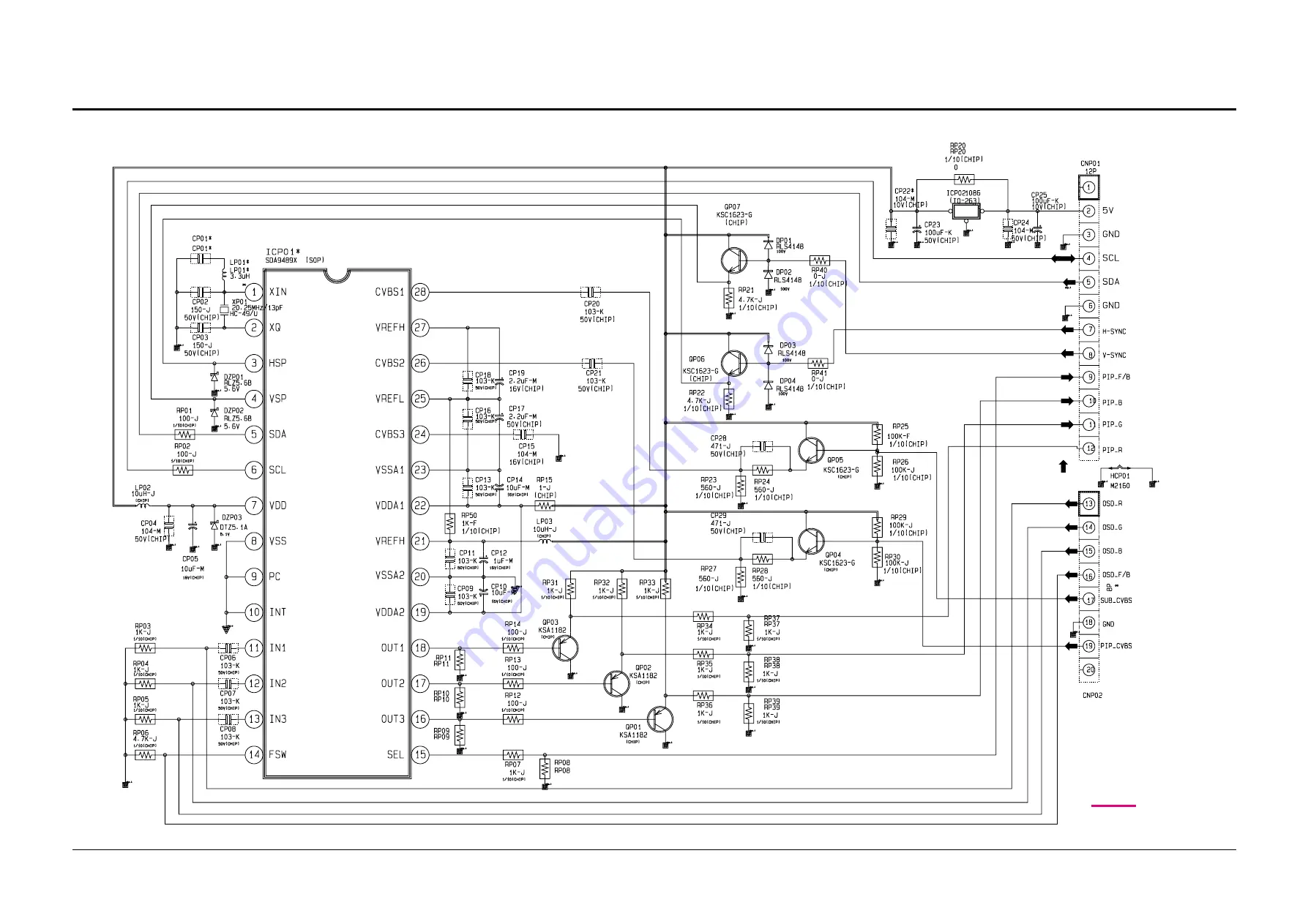1308x924 pixels.
Task: Select the RP06 4.7K-J resistor symbol
Action: coord(146,755)
